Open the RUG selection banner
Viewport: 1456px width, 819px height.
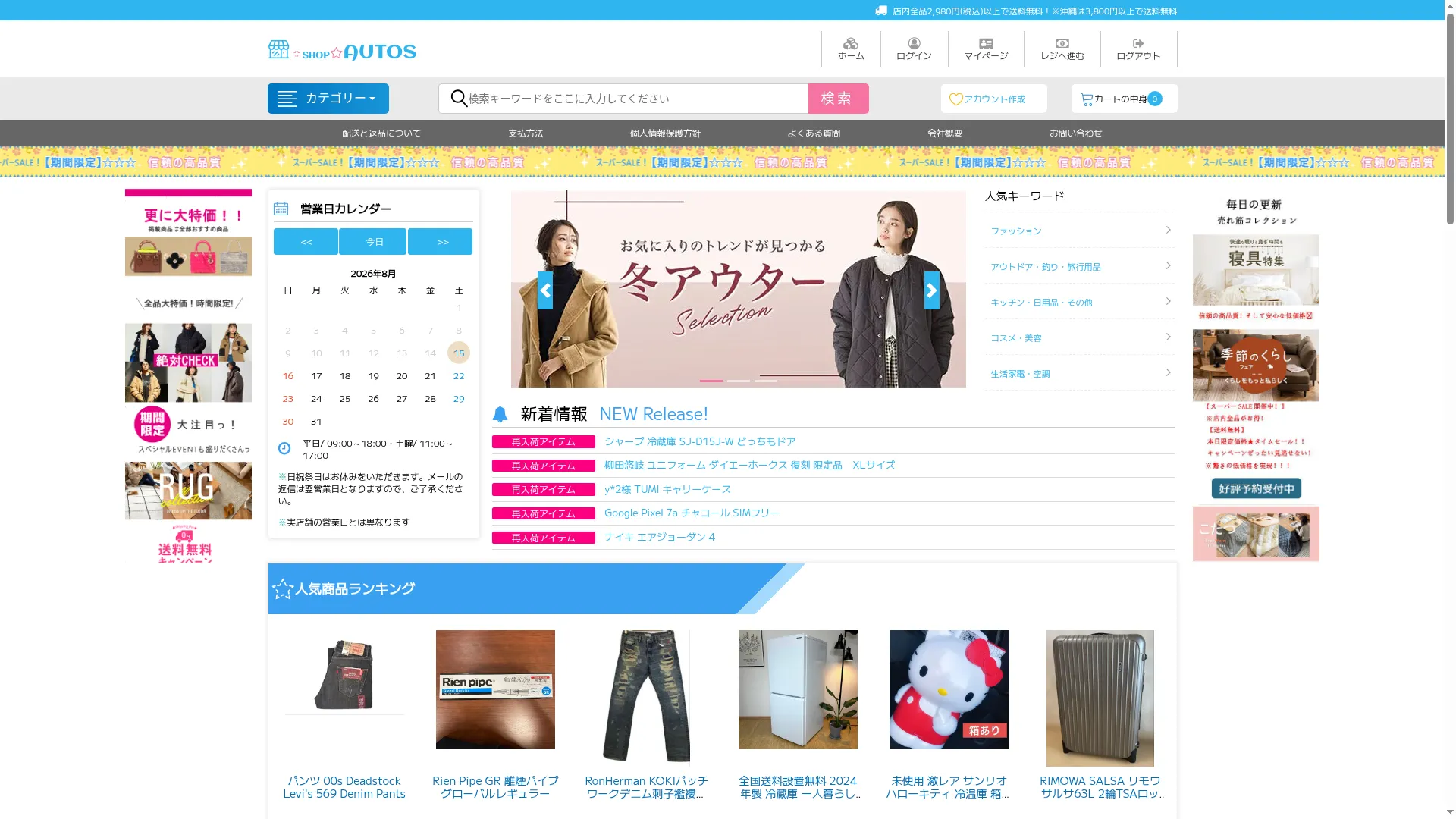[x=188, y=491]
